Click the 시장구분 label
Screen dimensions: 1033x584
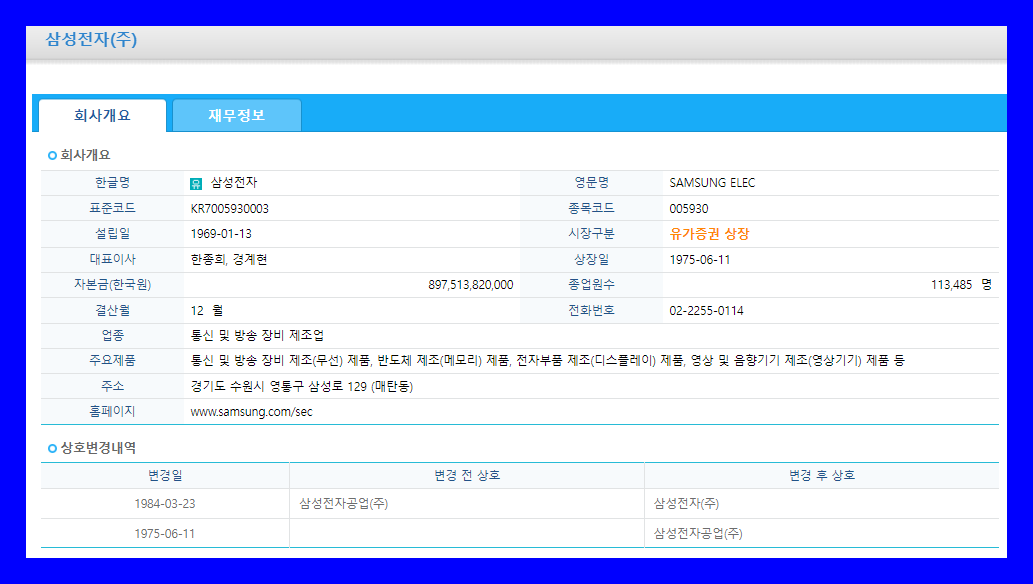(x=592, y=233)
